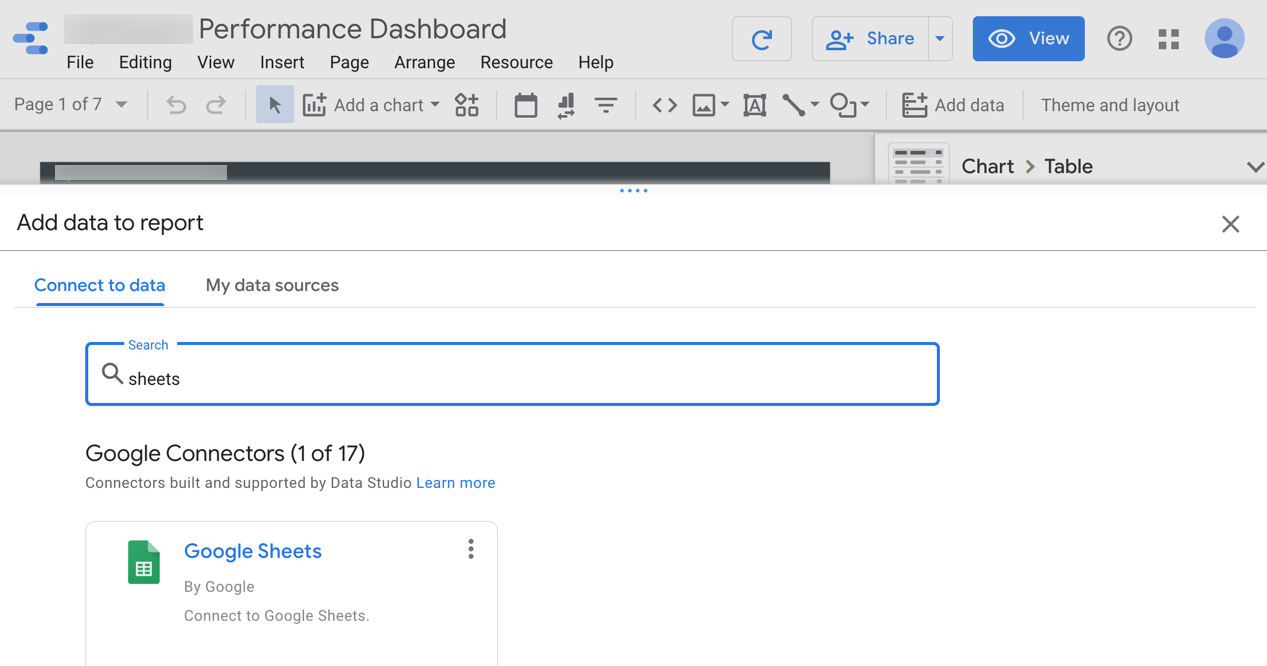This screenshot has height=666, width=1267.
Task: Insert a filter control icon
Action: [606, 105]
